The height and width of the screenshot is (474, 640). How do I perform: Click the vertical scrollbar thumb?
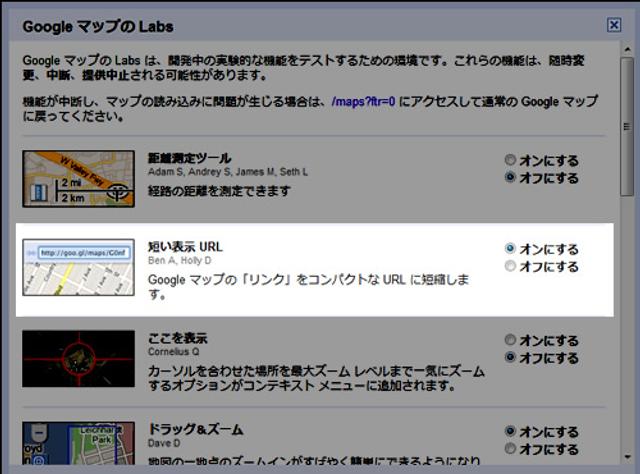pos(627,127)
